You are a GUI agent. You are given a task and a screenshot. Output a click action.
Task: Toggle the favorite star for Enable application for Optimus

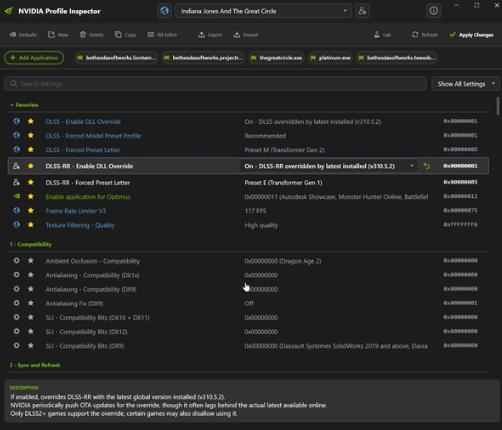(x=31, y=196)
